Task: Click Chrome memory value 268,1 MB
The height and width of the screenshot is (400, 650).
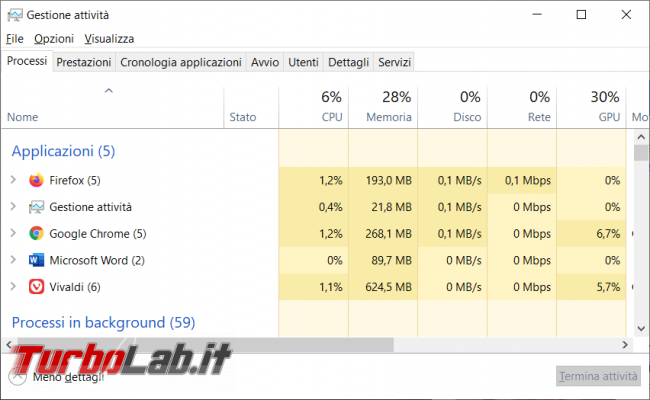Action: point(388,234)
